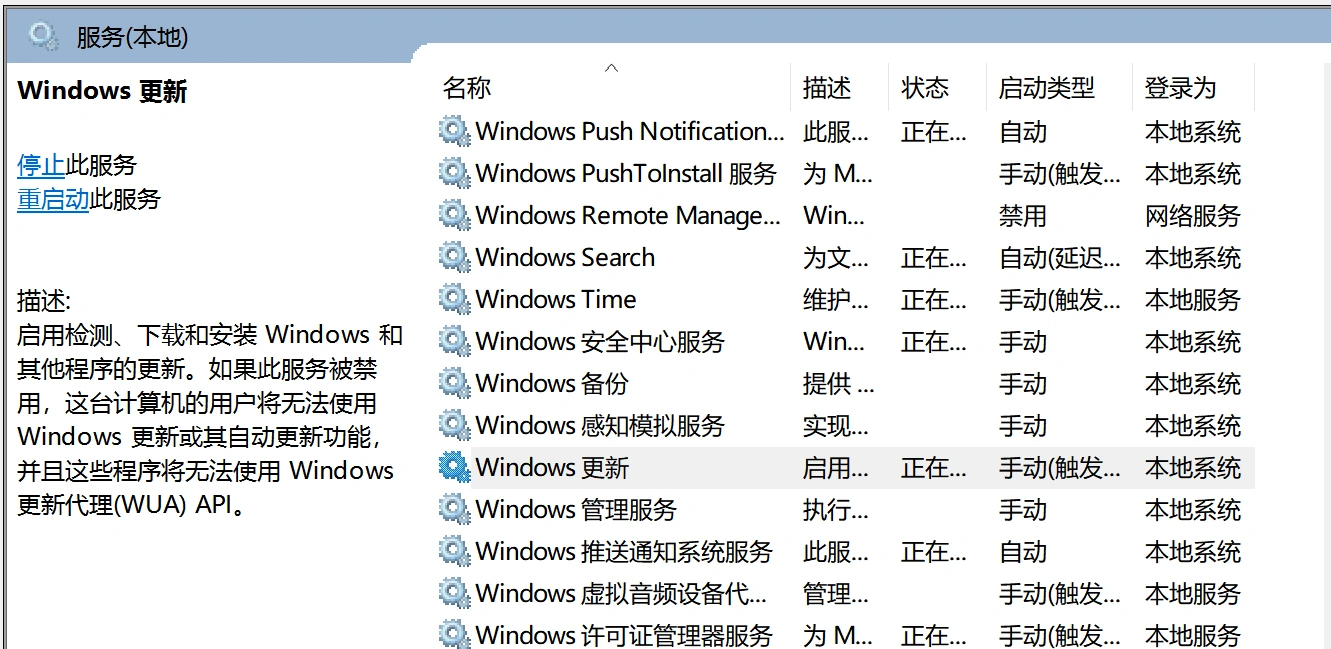Click gear icon for Windows PushToInstall 服务
The height and width of the screenshot is (649, 1331).
pyautogui.click(x=454, y=173)
